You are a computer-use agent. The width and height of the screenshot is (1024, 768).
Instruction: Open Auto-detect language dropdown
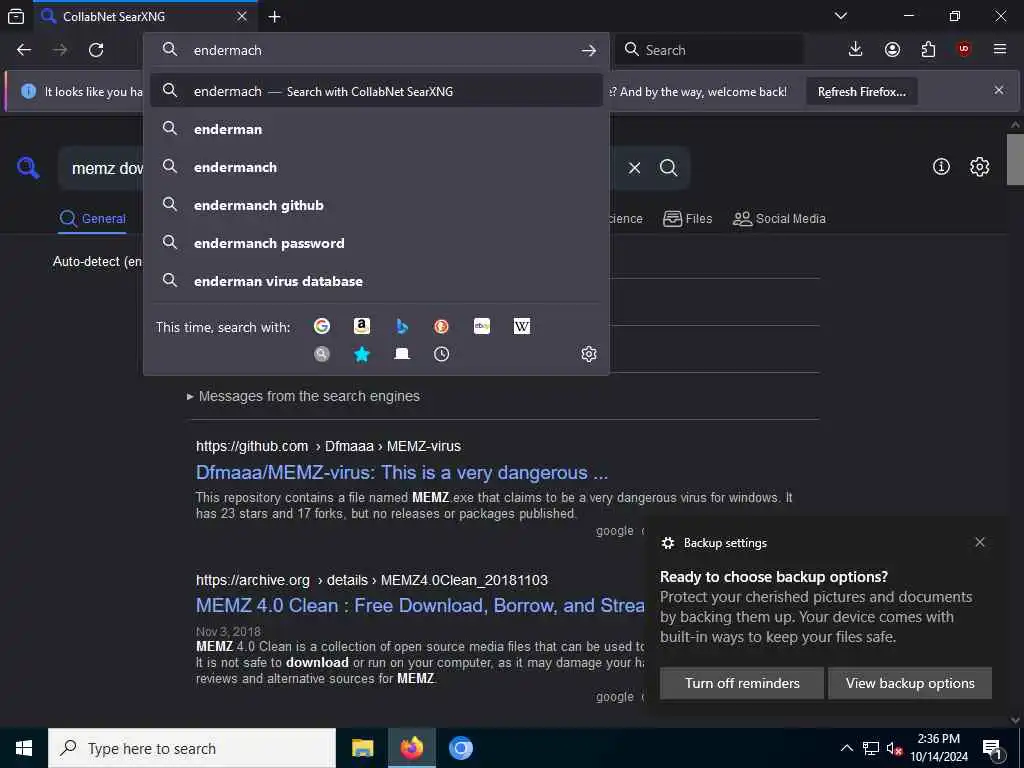98,261
